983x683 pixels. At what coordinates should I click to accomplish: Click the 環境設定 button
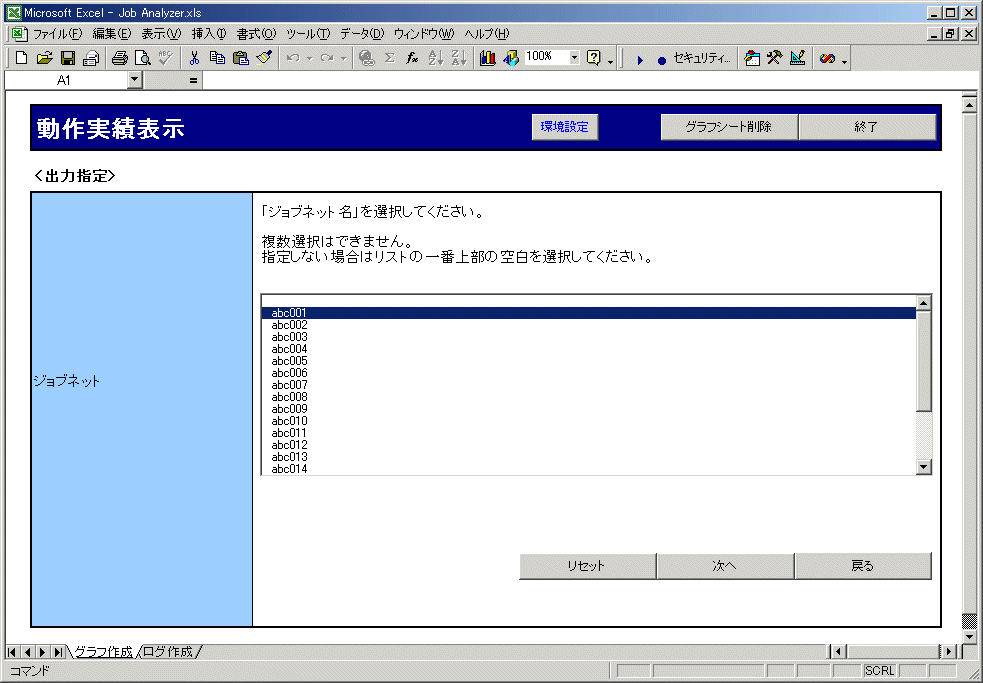click(565, 127)
